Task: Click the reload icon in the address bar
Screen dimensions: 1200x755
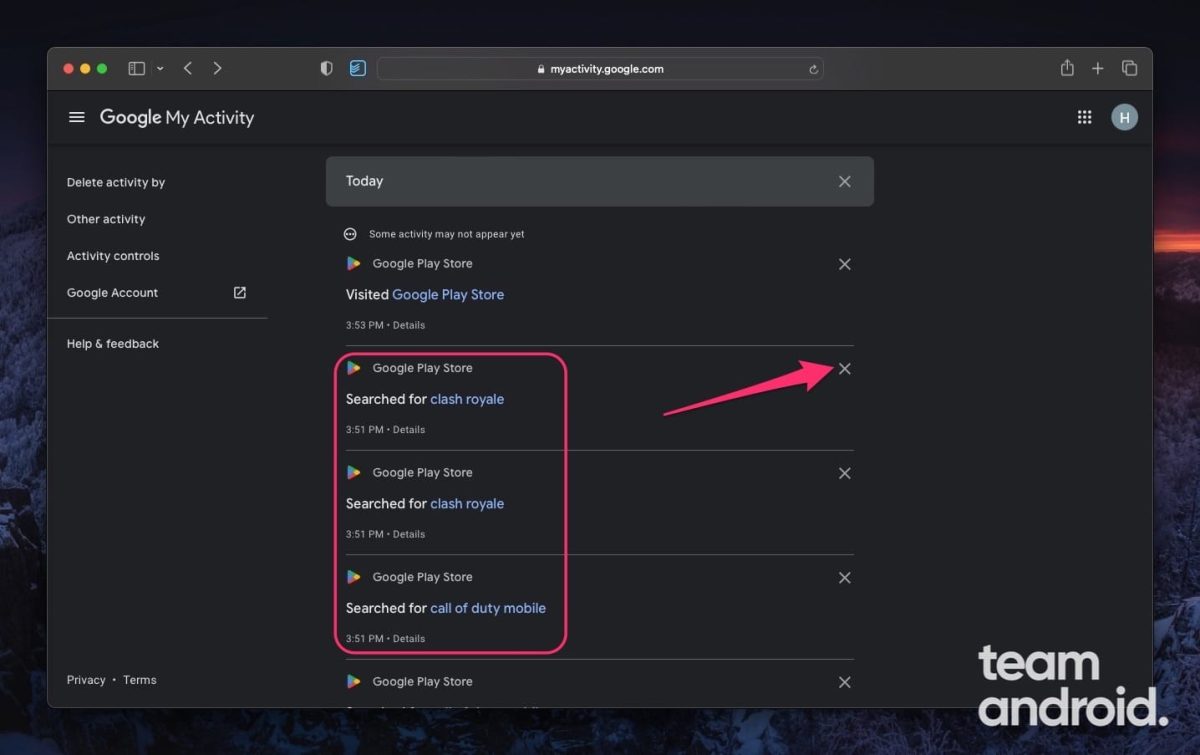Action: [x=813, y=69]
